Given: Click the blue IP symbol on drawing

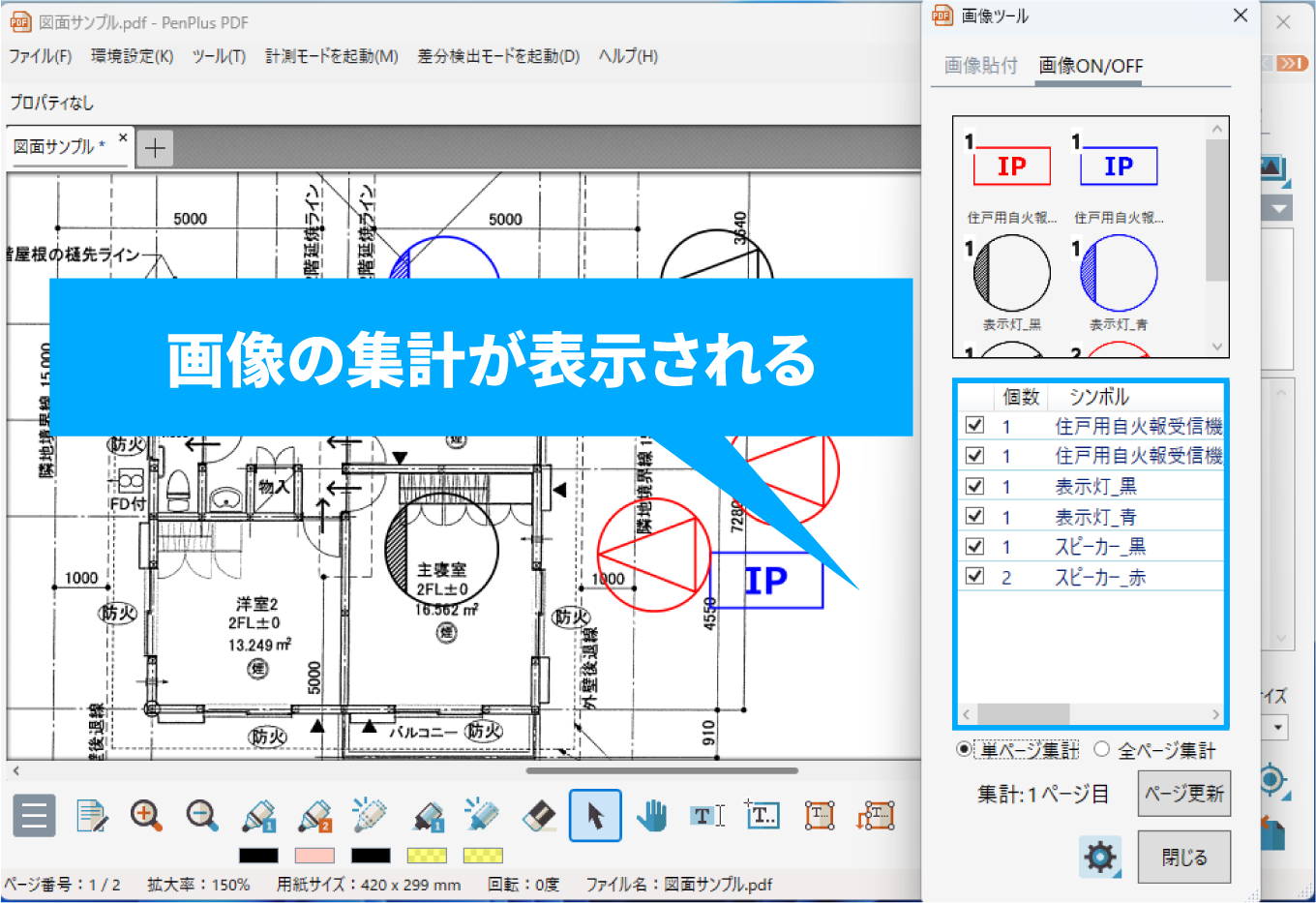Looking at the screenshot, I should (x=766, y=581).
